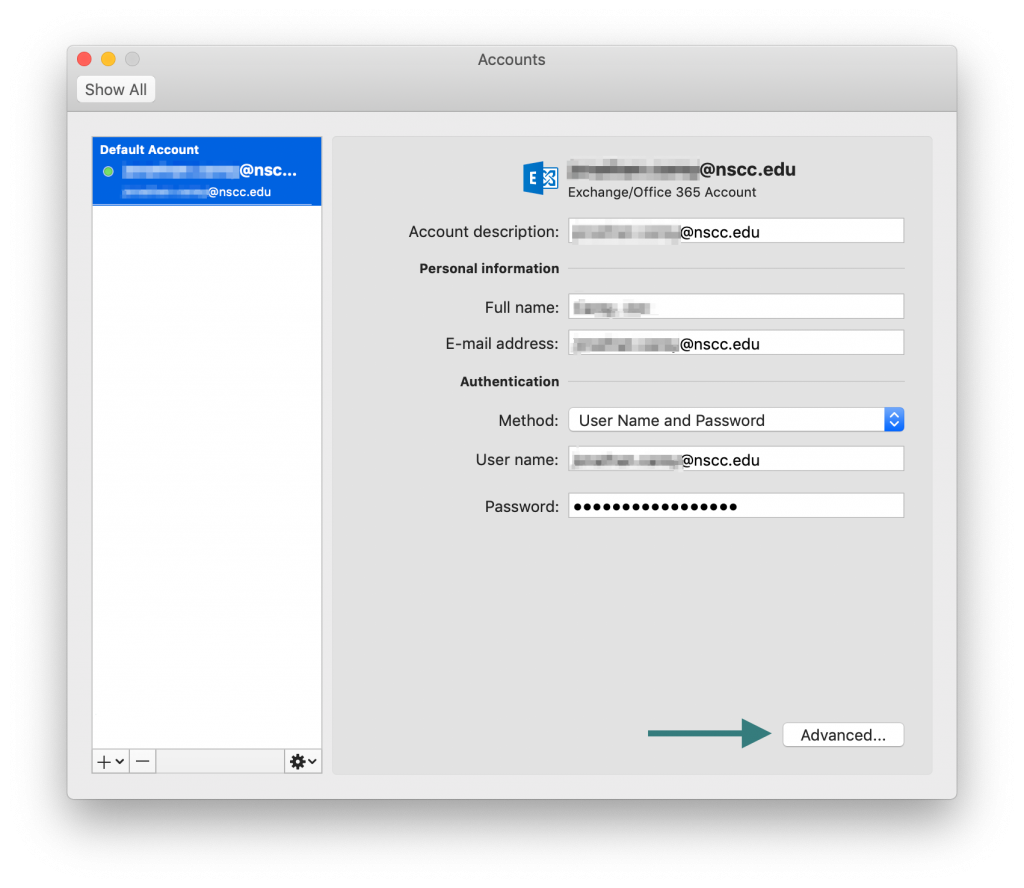Click the green status dot beside the account
The image size is (1024, 888).
pyautogui.click(x=108, y=172)
